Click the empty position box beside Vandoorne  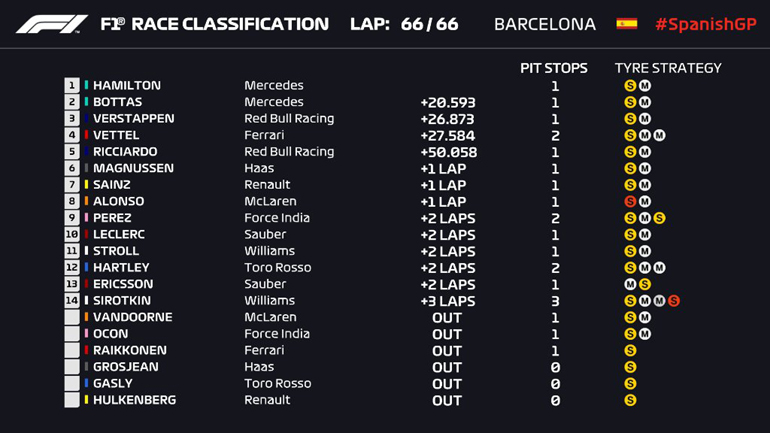point(72,318)
